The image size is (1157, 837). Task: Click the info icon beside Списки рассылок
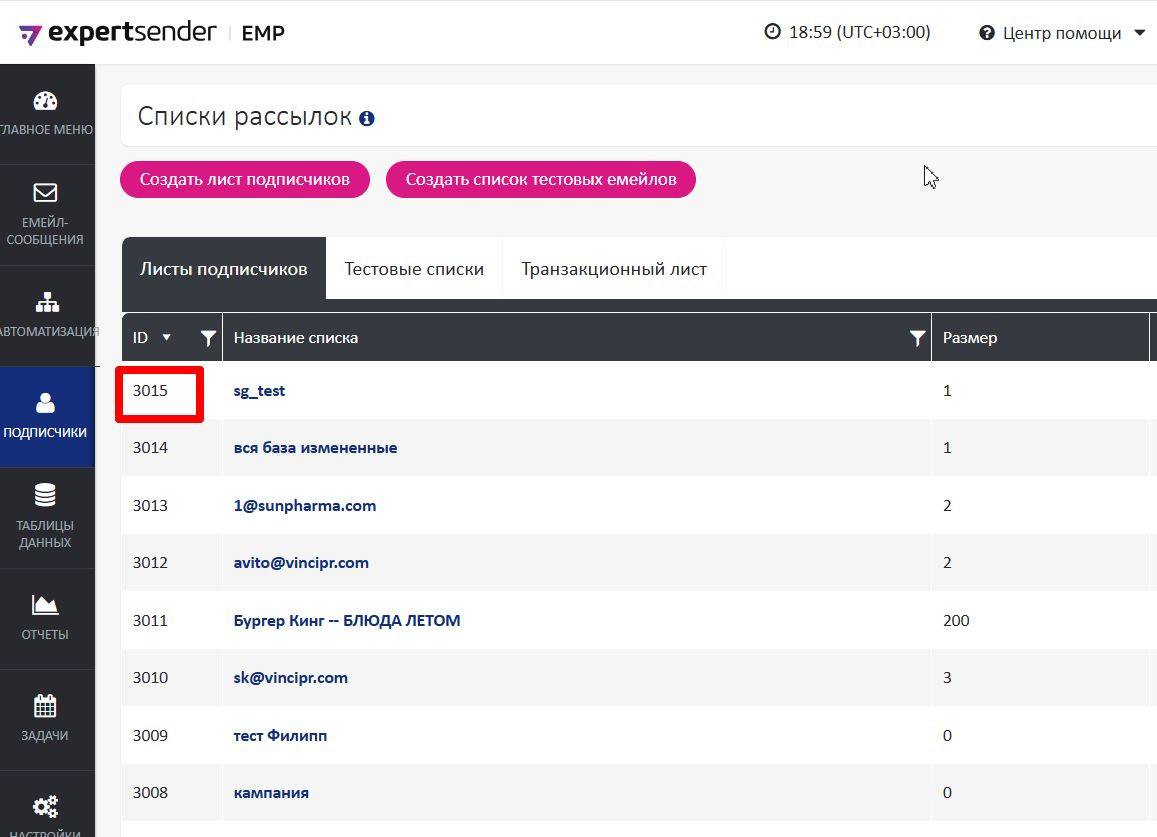(x=367, y=119)
